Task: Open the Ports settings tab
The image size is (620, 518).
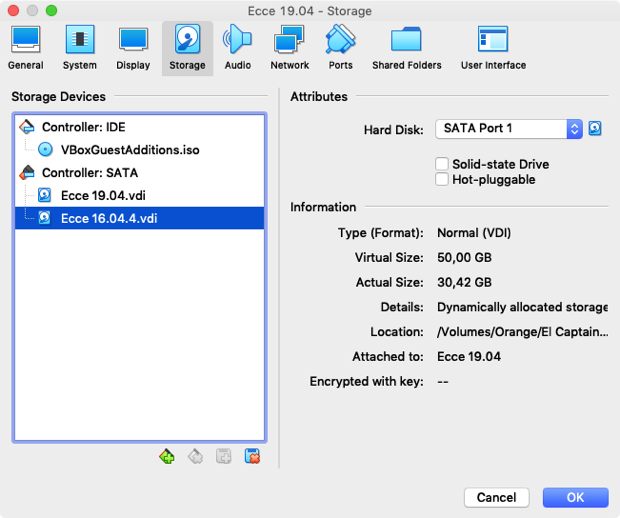Action: pos(340,48)
